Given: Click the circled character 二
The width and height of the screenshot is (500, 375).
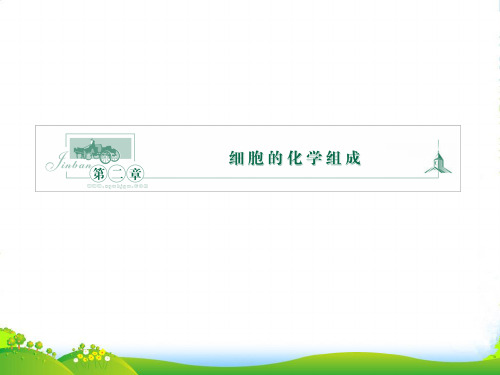Looking at the screenshot, I should 117,173.
